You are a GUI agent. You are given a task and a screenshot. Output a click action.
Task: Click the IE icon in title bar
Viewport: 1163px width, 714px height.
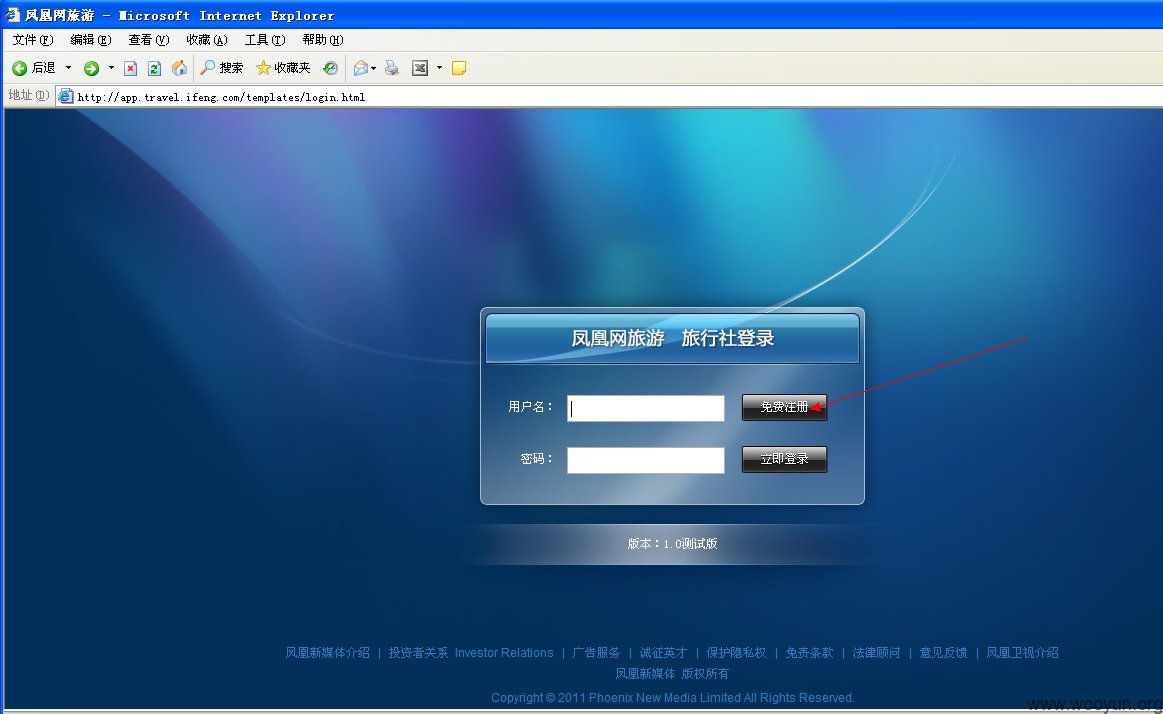click(x=13, y=14)
